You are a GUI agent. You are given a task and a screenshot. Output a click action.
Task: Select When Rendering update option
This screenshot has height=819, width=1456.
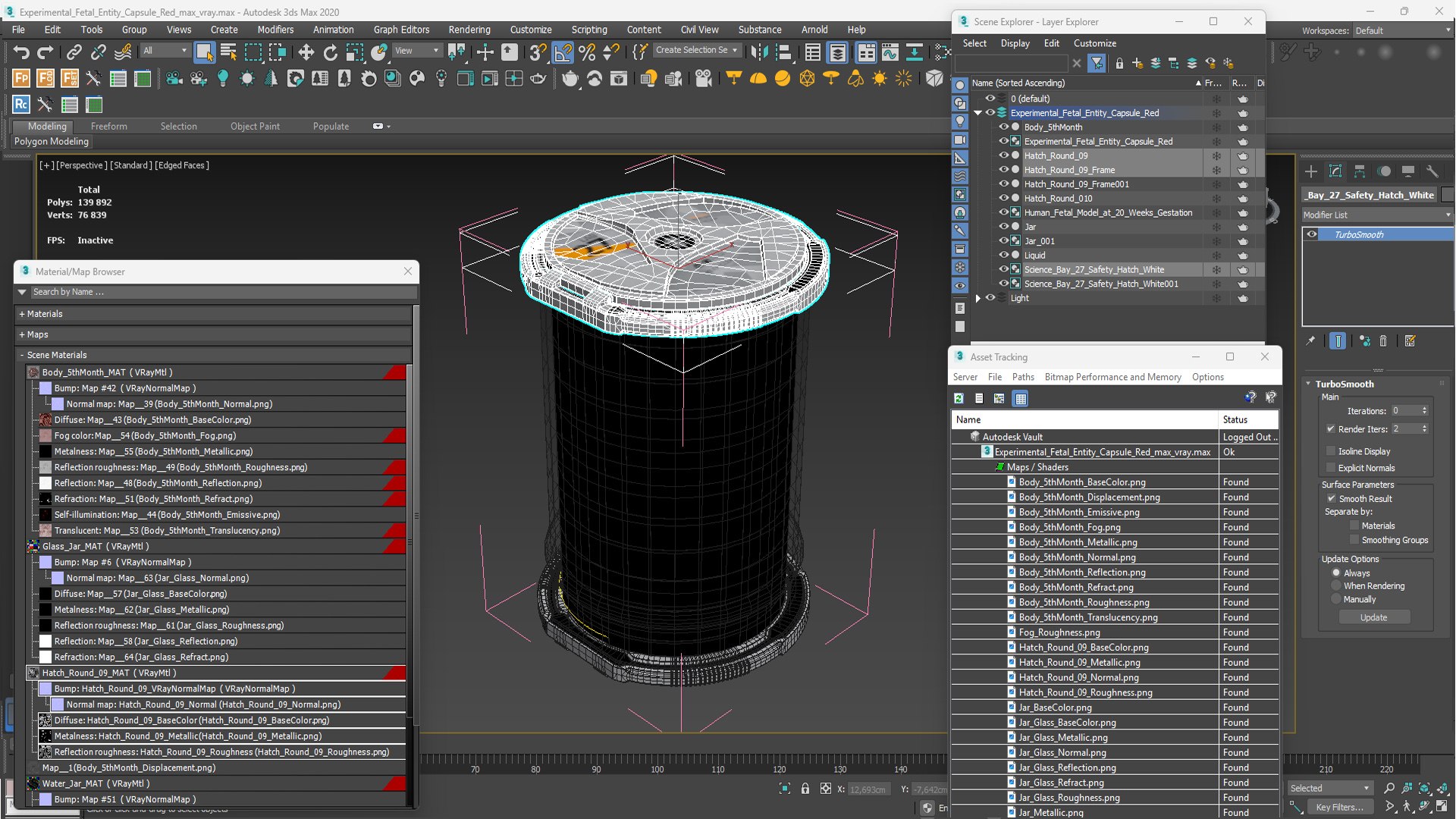[1337, 586]
